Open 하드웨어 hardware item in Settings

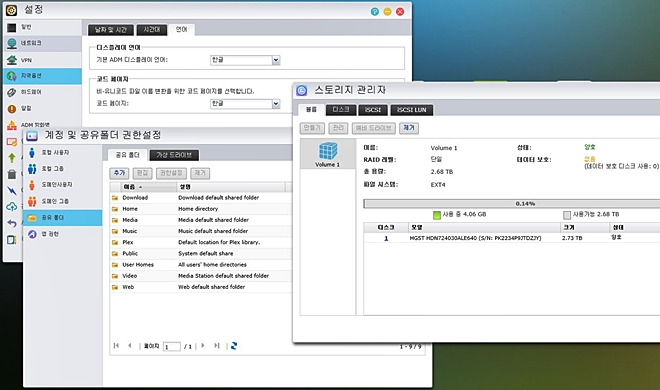tap(42, 92)
